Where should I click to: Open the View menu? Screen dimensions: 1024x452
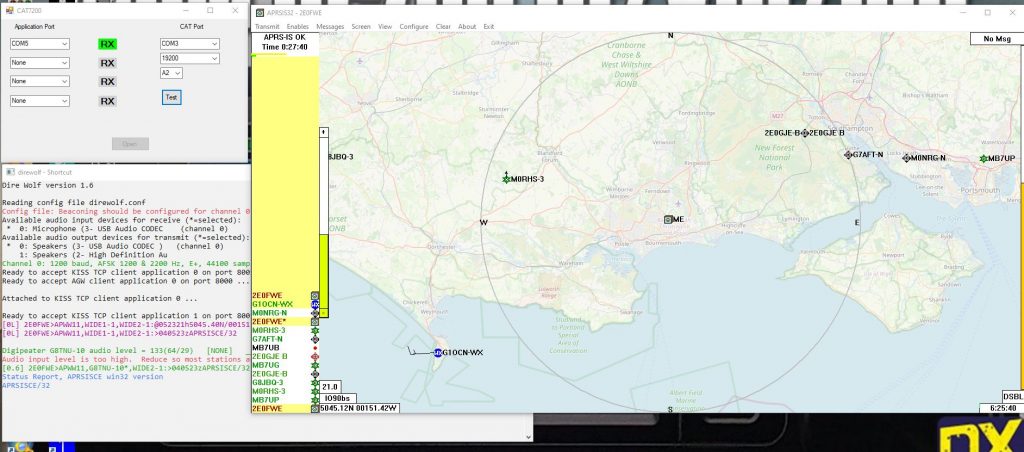click(x=385, y=27)
